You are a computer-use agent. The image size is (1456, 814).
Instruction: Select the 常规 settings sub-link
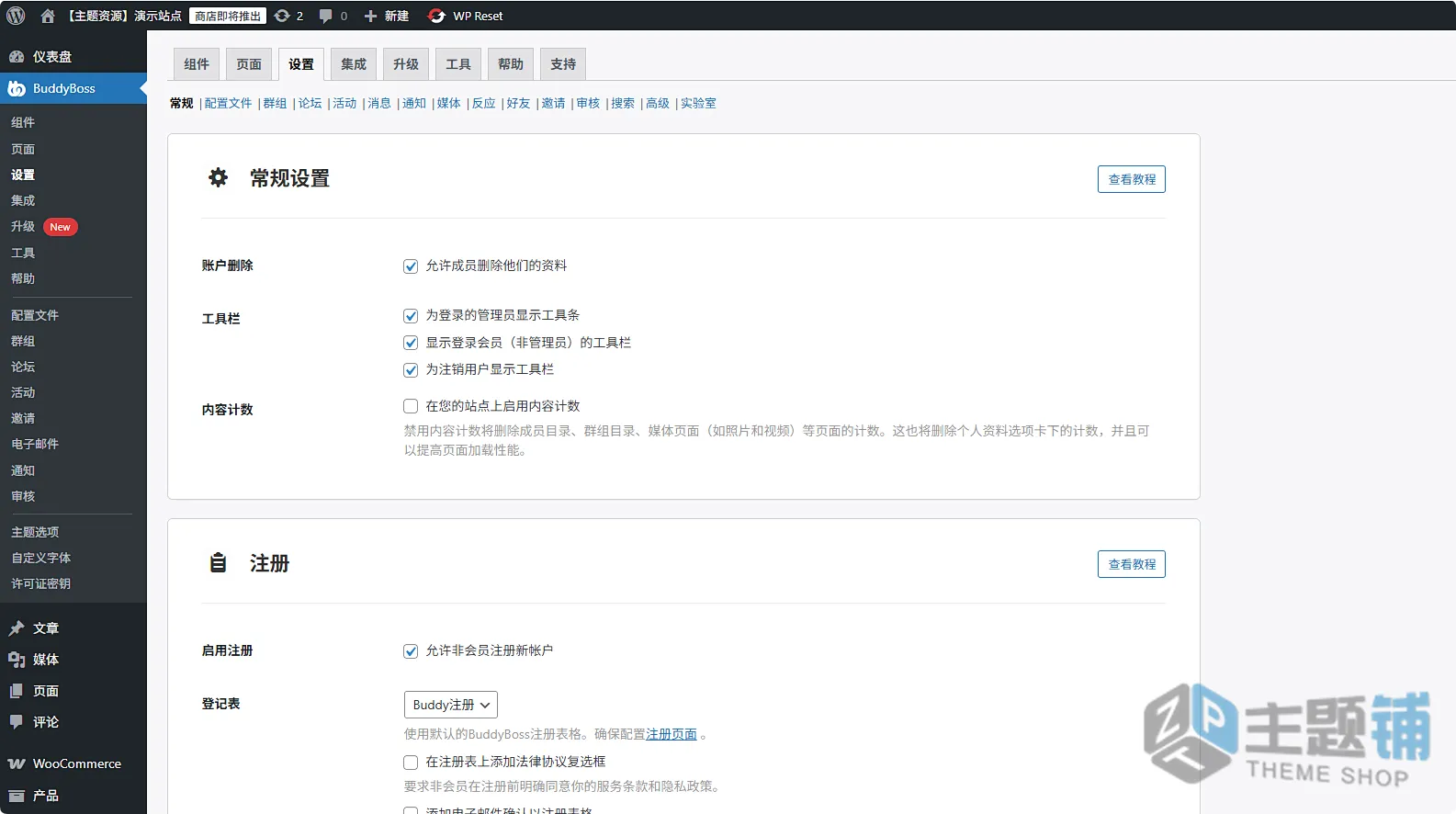click(x=182, y=103)
